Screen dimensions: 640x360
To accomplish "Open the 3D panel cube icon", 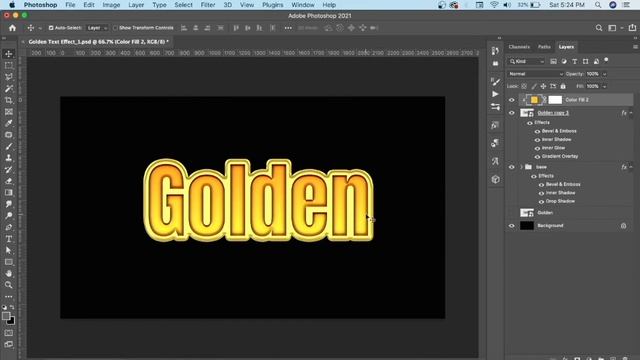I will 496,179.
